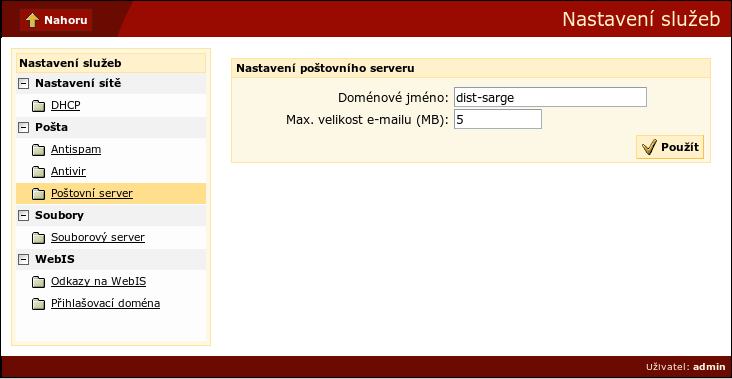The width and height of the screenshot is (732, 379).
Task: Click the folder icon next to Souborový server
Action: coord(39,238)
